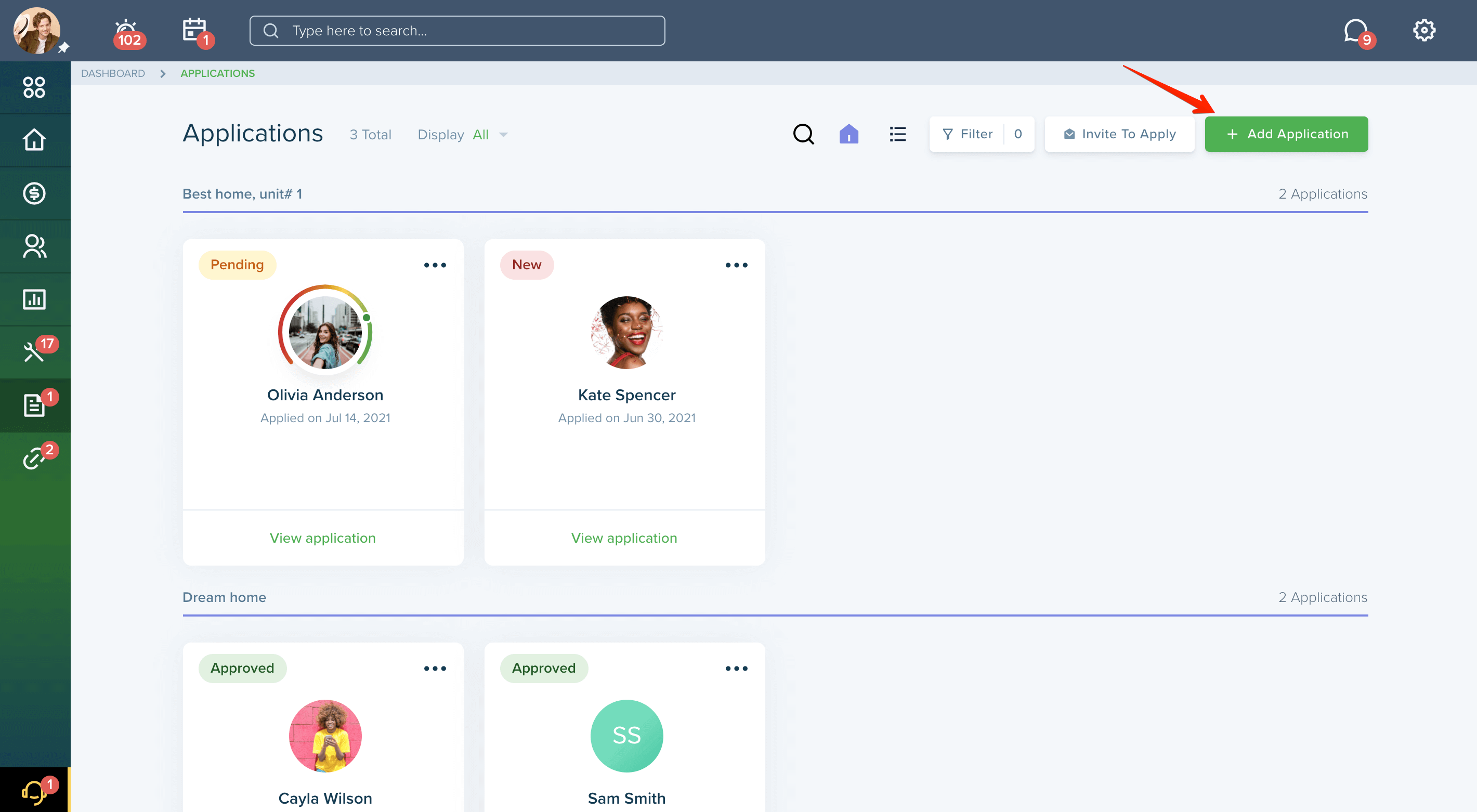Click the 3 Total count label
The image size is (1477, 812).
click(x=370, y=135)
